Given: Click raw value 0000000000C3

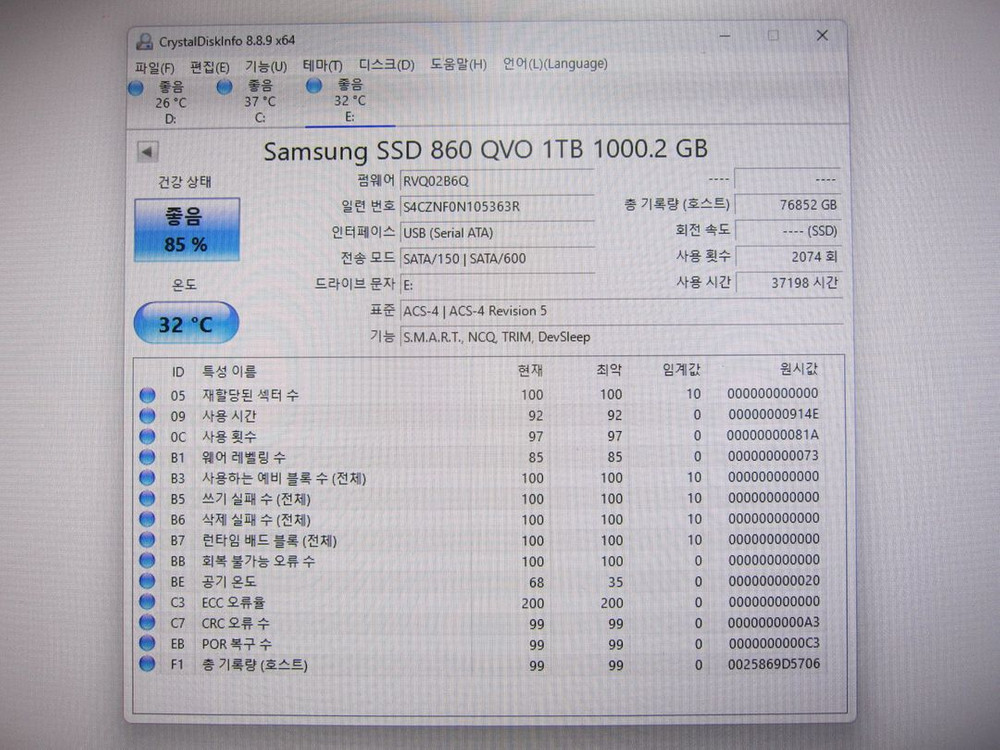Looking at the screenshot, I should (774, 643).
